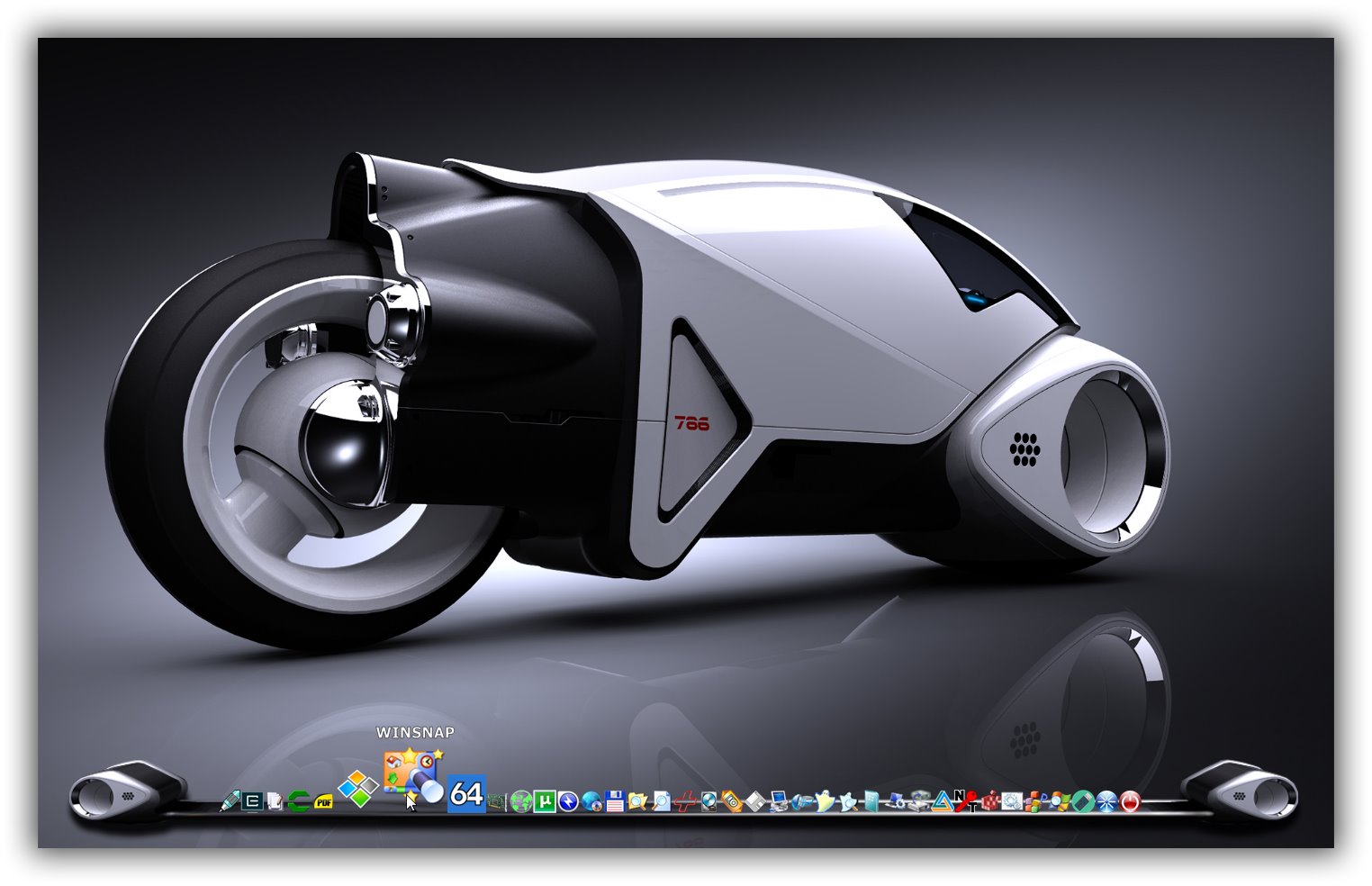Viewport: 1372px width, 886px height.
Task: Launch the hard disk drive icon
Action: 709,801
